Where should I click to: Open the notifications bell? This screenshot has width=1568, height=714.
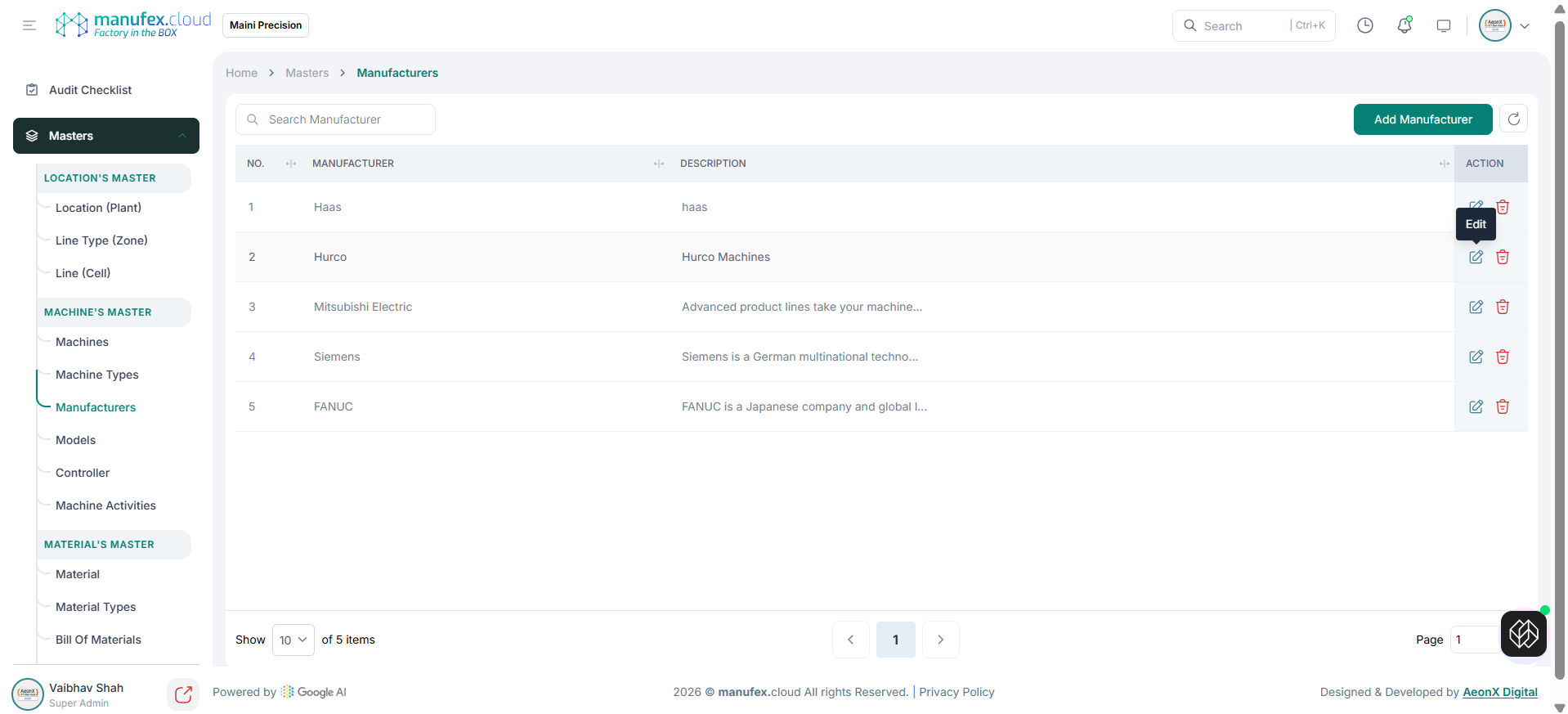[1404, 25]
